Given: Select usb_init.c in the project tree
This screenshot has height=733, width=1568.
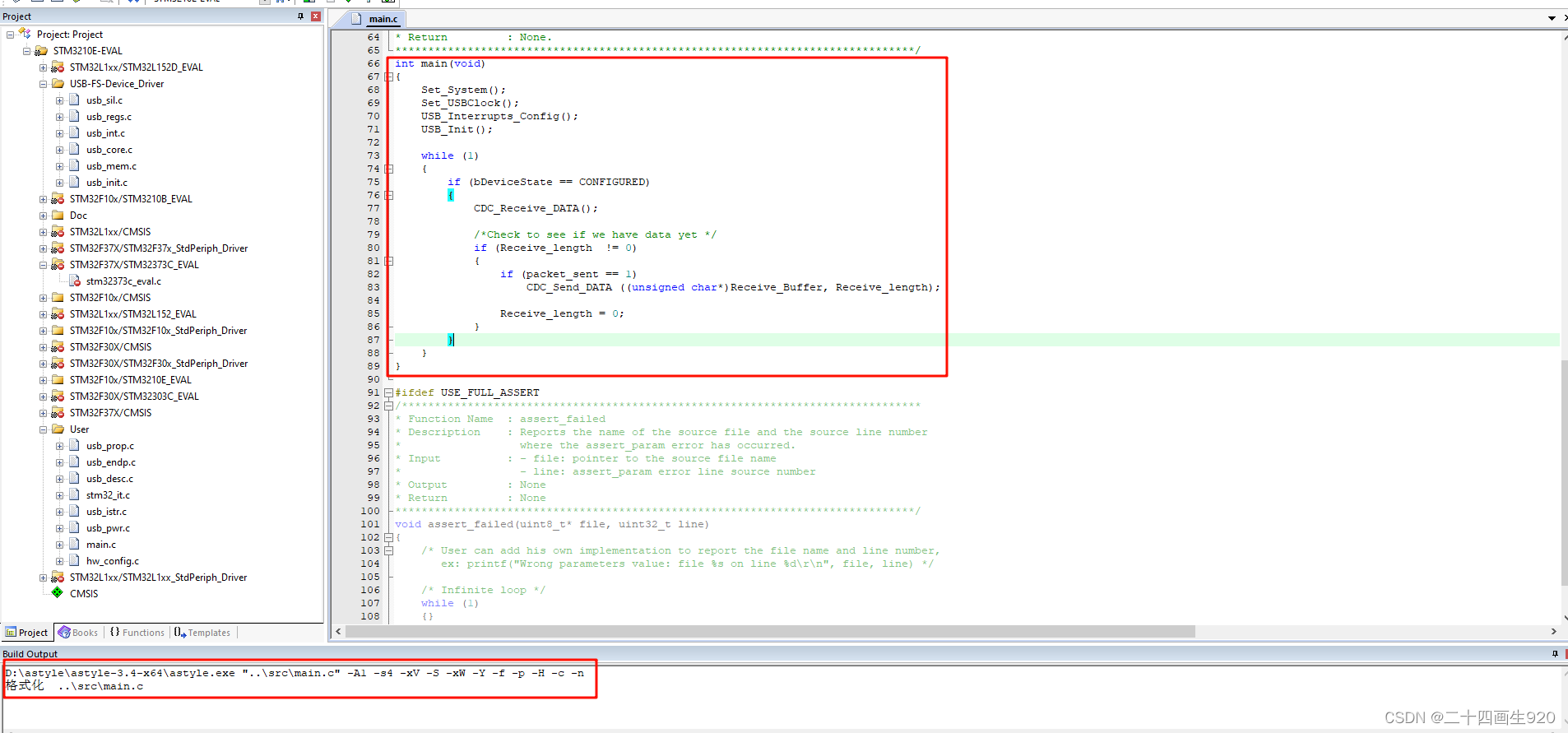Looking at the screenshot, I should click(107, 183).
